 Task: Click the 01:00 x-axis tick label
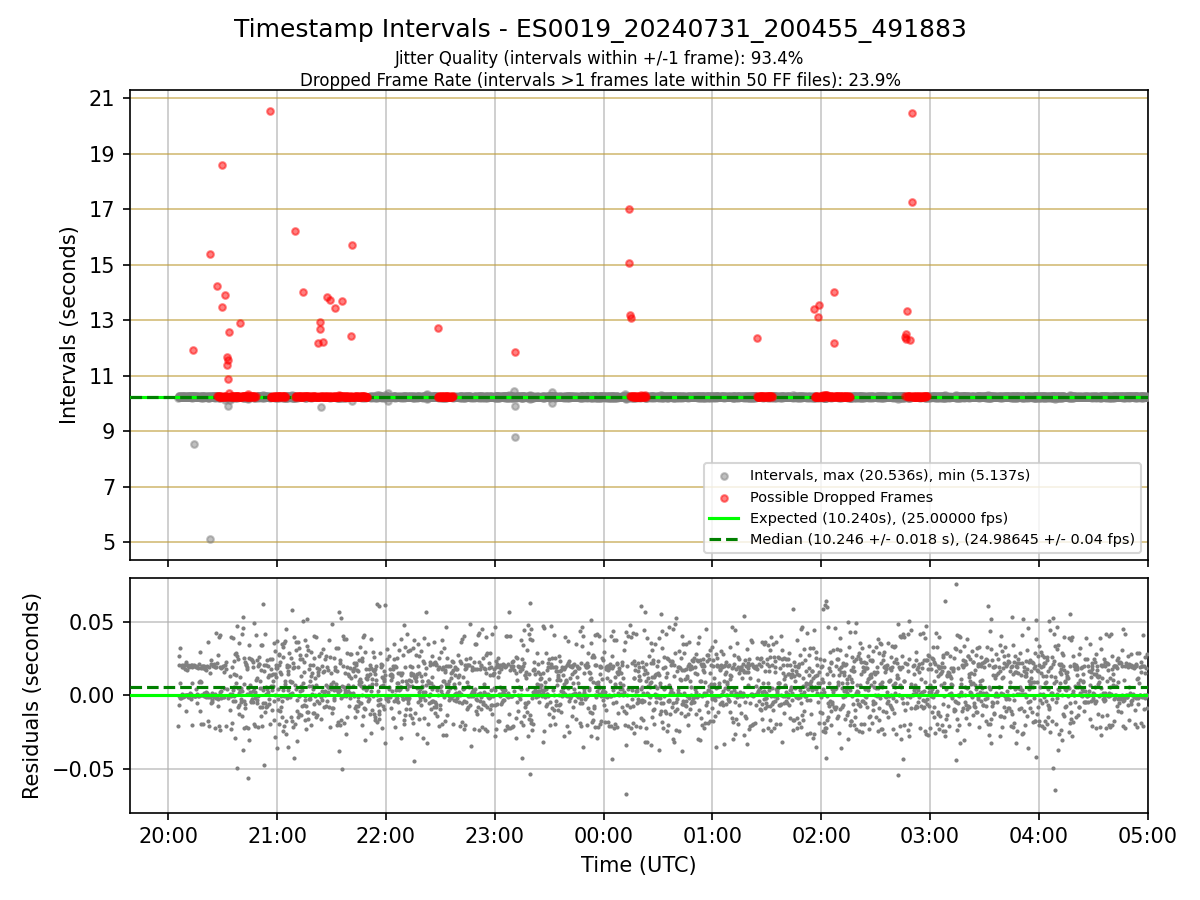tap(712, 835)
